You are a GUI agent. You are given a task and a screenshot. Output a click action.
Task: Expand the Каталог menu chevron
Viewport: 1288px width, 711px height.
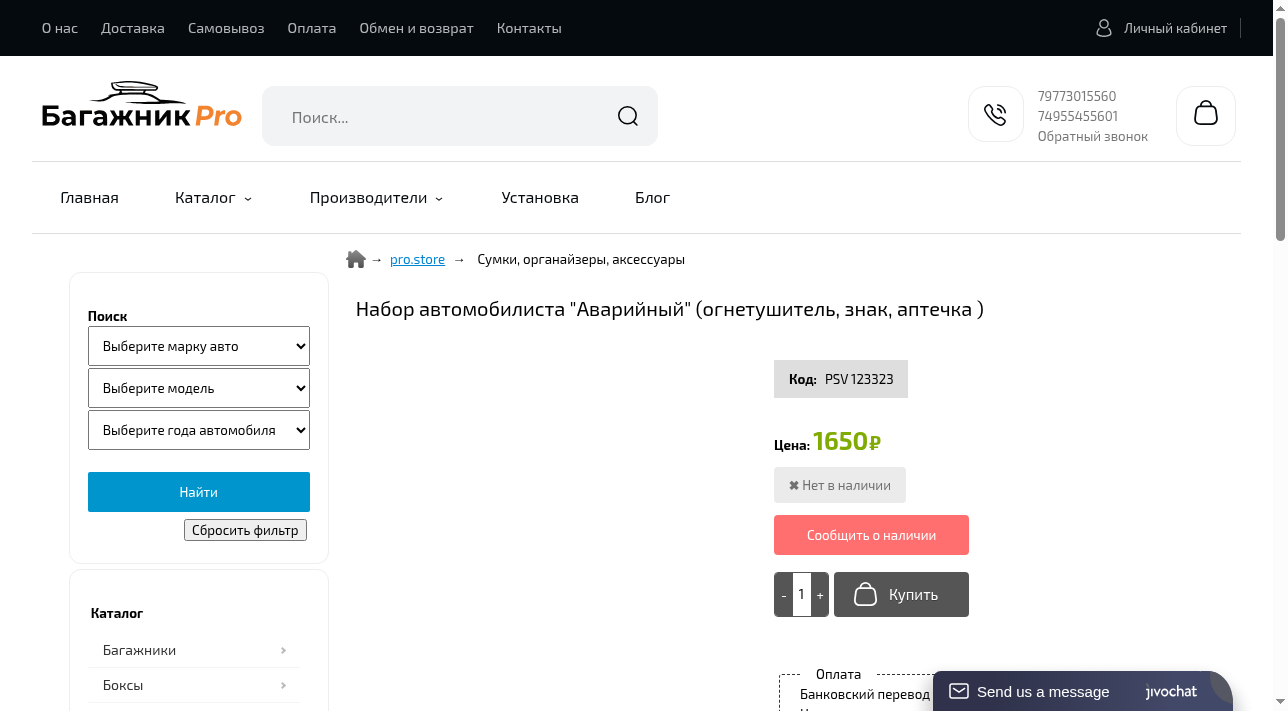tap(248, 199)
